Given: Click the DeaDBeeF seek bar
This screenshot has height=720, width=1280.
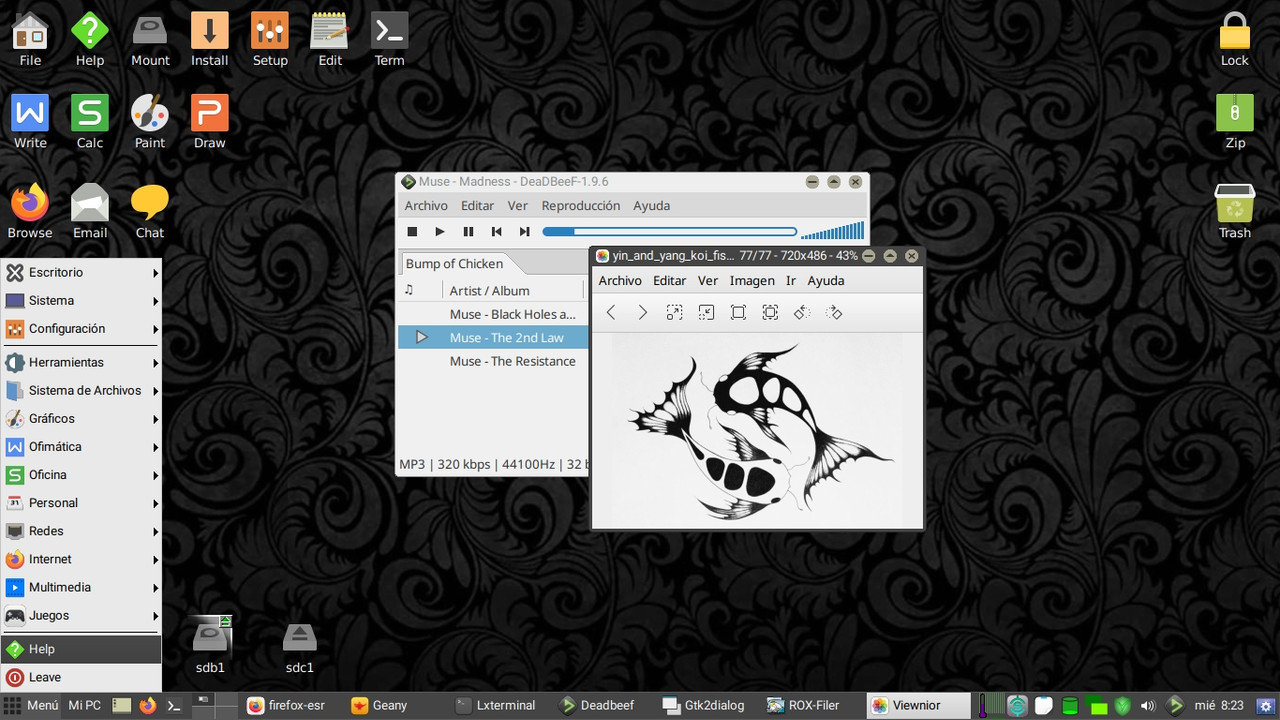Looking at the screenshot, I should click(x=670, y=232).
